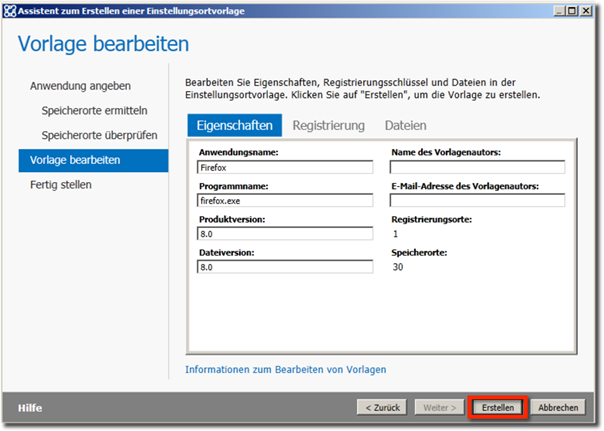The width and height of the screenshot is (604, 431).
Task: Select the 'Vorlage bearbeiten' step
Action: pos(75,160)
